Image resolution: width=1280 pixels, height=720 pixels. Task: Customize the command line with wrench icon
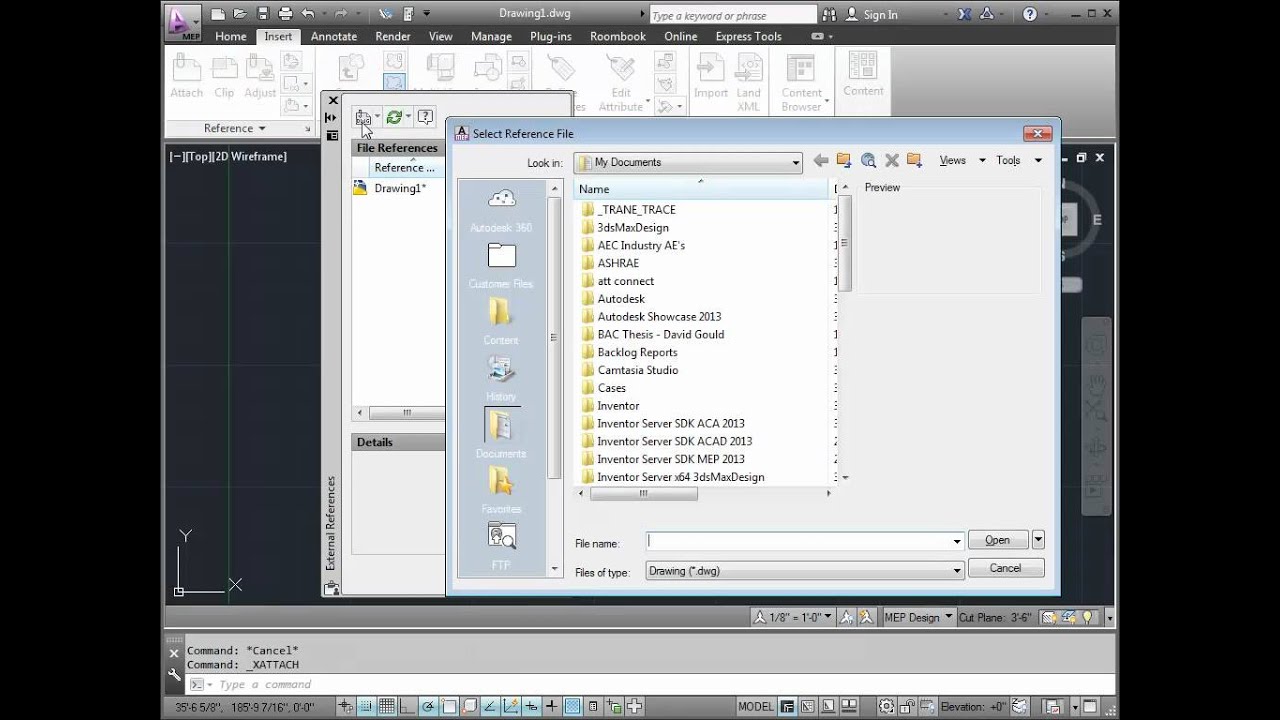point(174,676)
